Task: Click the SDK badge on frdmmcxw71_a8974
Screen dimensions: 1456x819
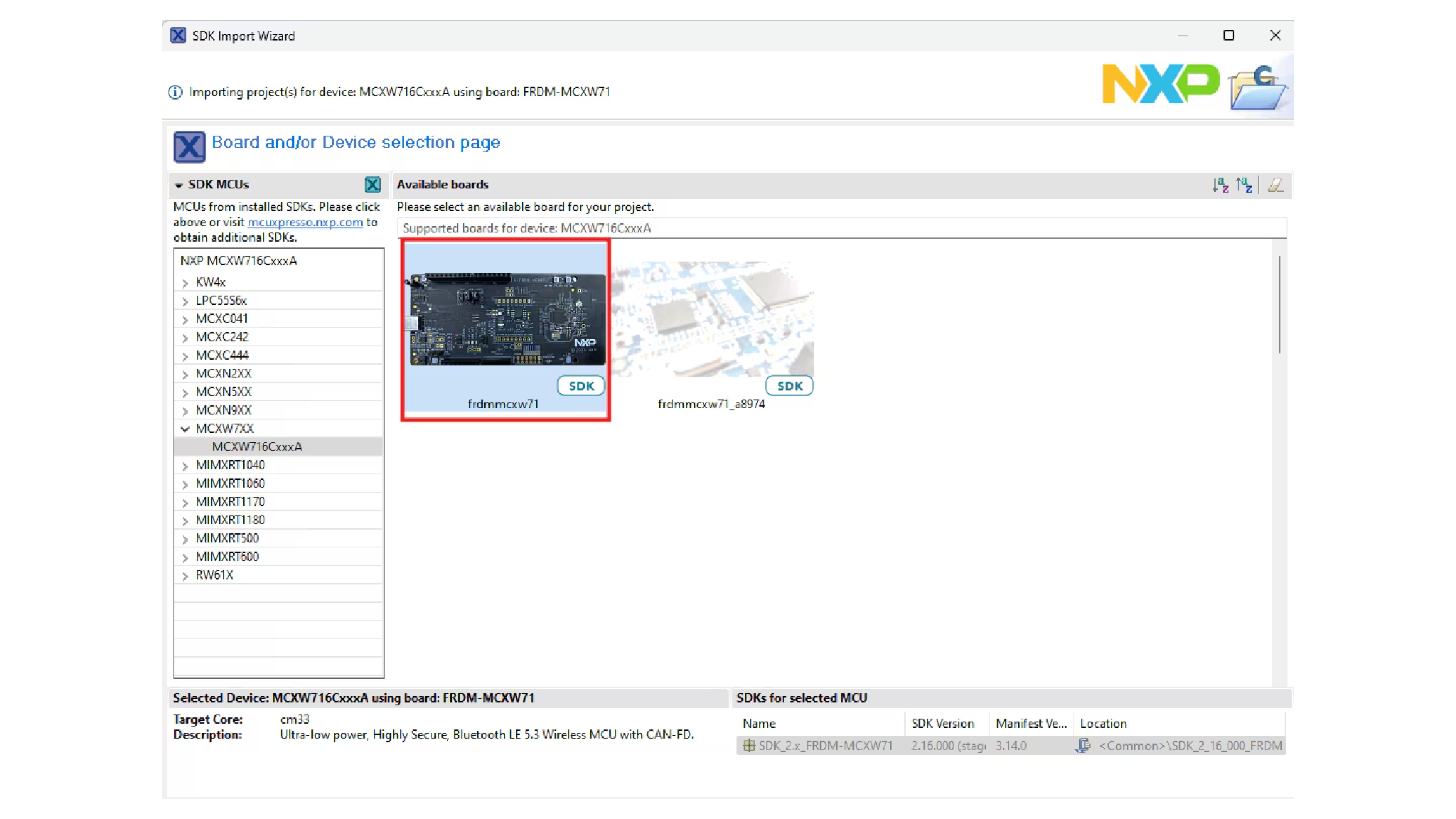Action: [789, 386]
